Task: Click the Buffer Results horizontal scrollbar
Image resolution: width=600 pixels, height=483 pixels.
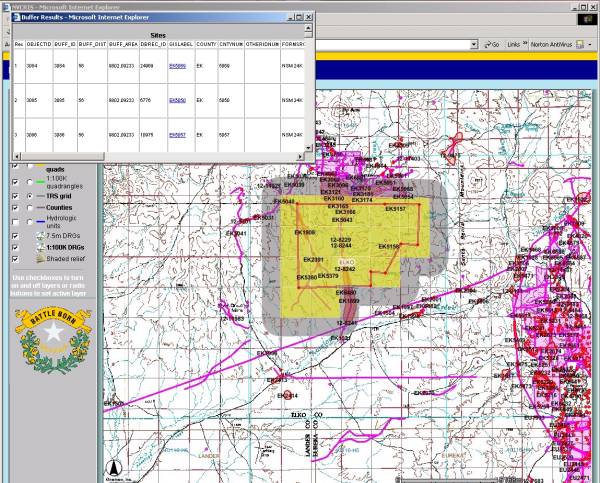Action: click(x=150, y=156)
